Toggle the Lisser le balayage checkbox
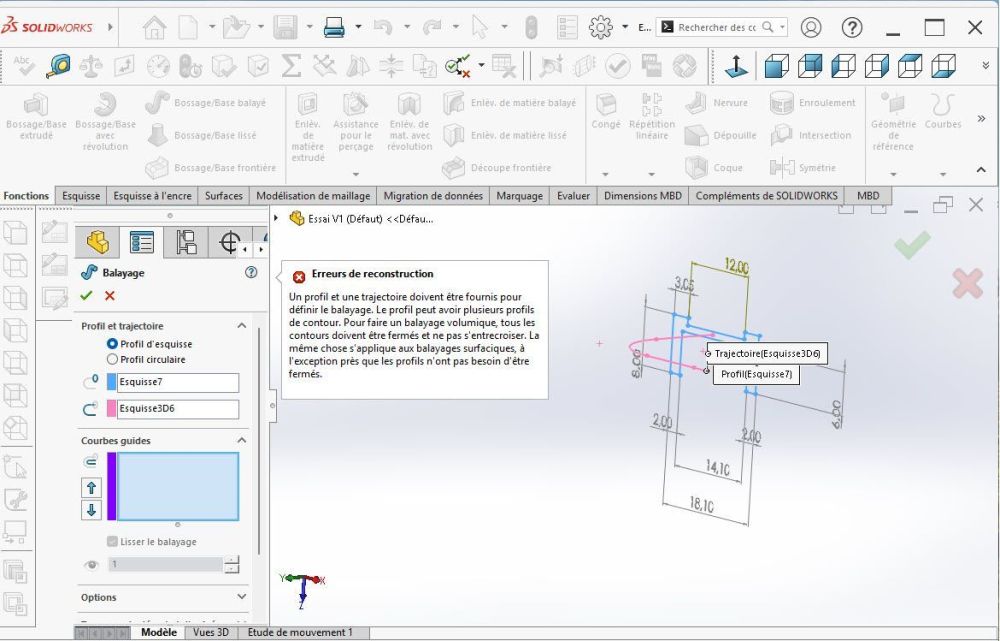This screenshot has width=1000, height=641. 112,542
